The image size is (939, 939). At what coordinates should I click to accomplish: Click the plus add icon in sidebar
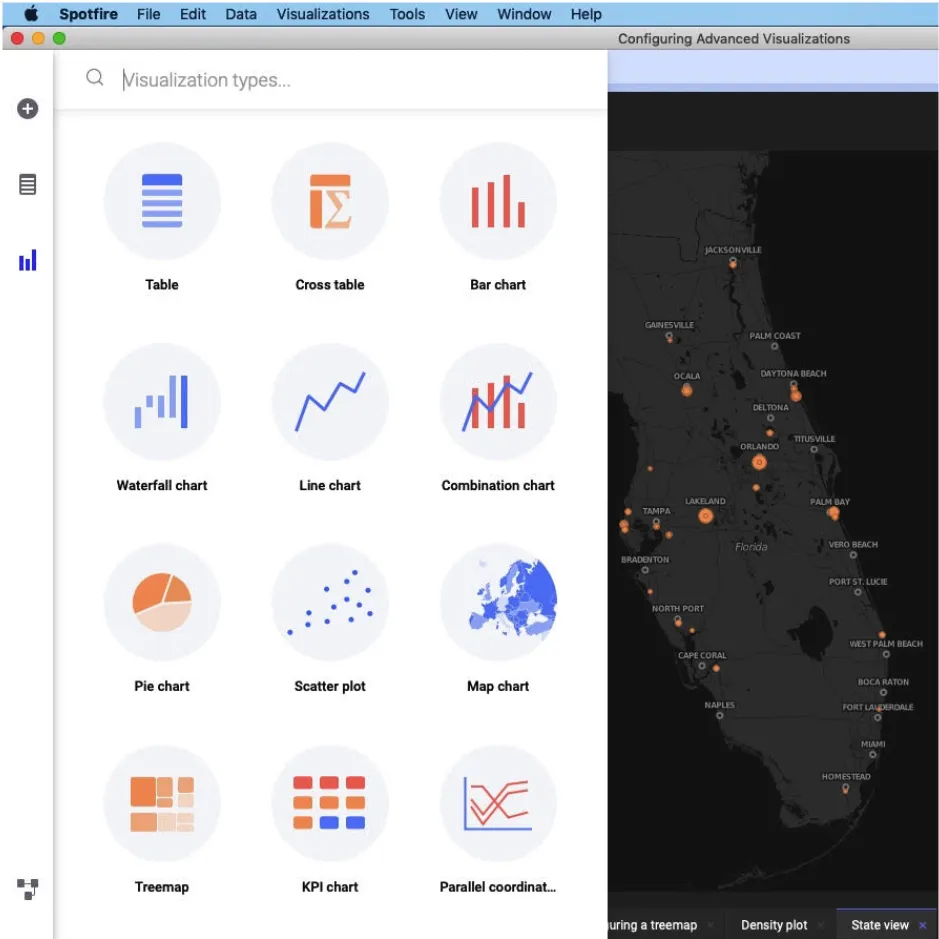click(28, 108)
